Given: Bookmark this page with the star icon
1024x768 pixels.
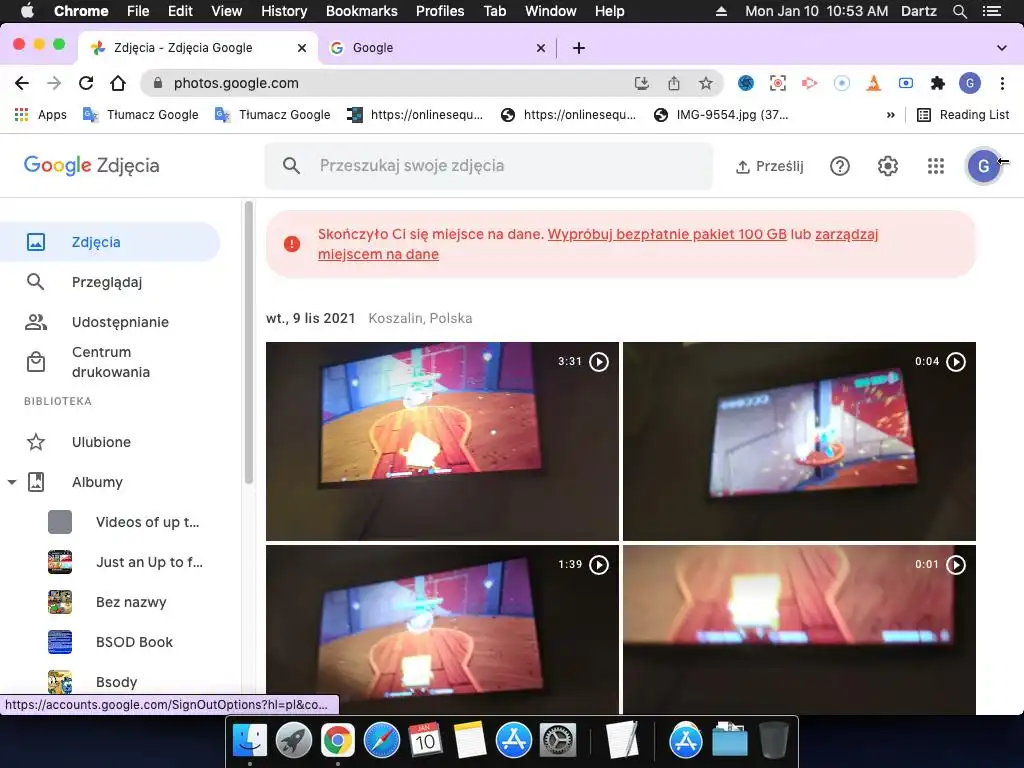Looking at the screenshot, I should pyautogui.click(x=705, y=83).
